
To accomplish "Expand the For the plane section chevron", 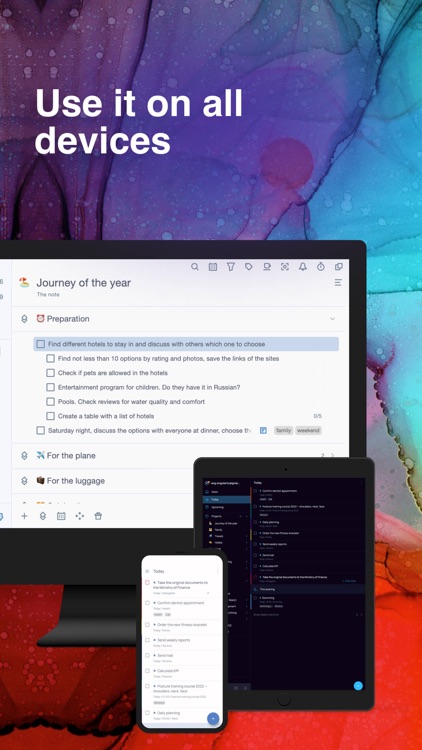I will click(x=333, y=456).
